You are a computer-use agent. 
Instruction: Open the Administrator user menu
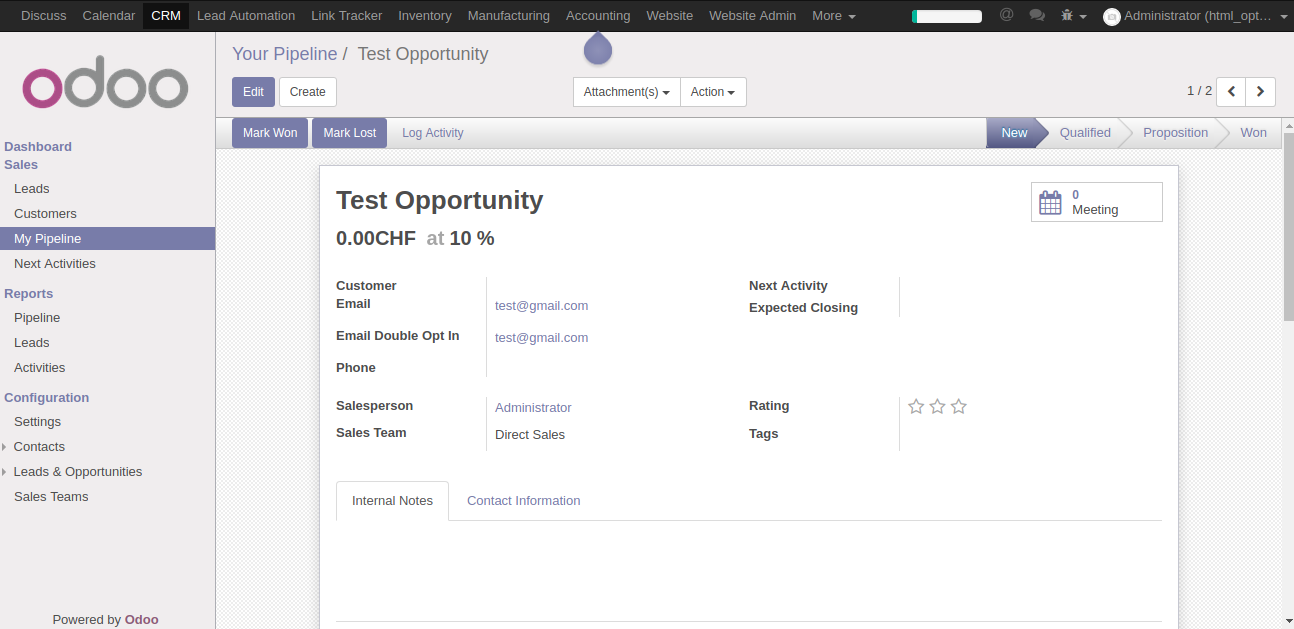coord(1195,16)
